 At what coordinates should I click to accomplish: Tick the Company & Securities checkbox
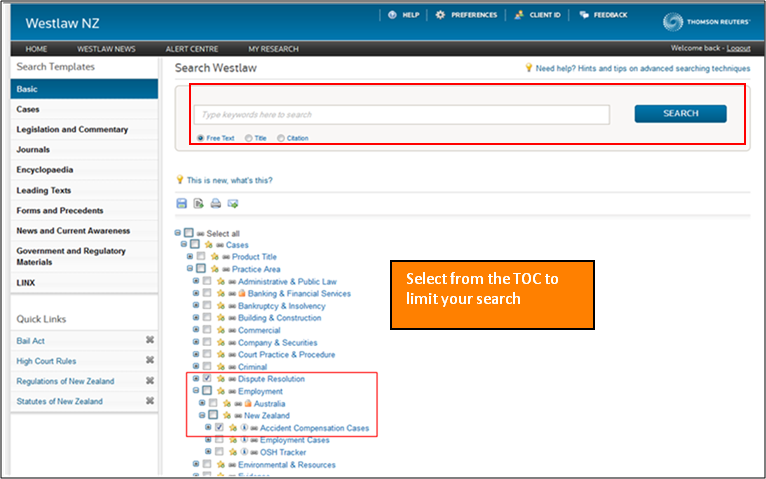point(207,342)
